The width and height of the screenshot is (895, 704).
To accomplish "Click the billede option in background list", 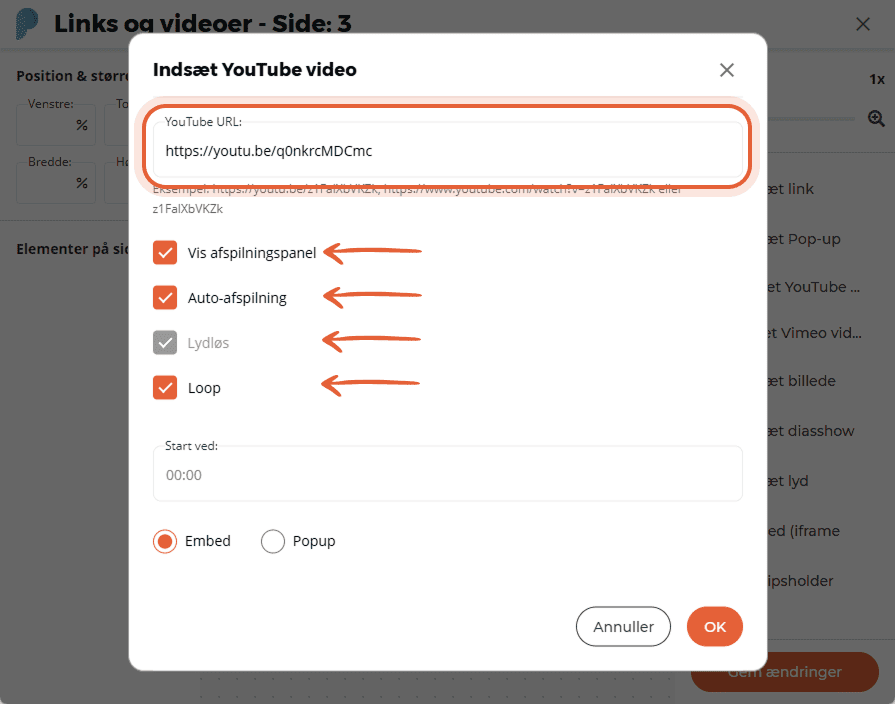I will (801, 381).
